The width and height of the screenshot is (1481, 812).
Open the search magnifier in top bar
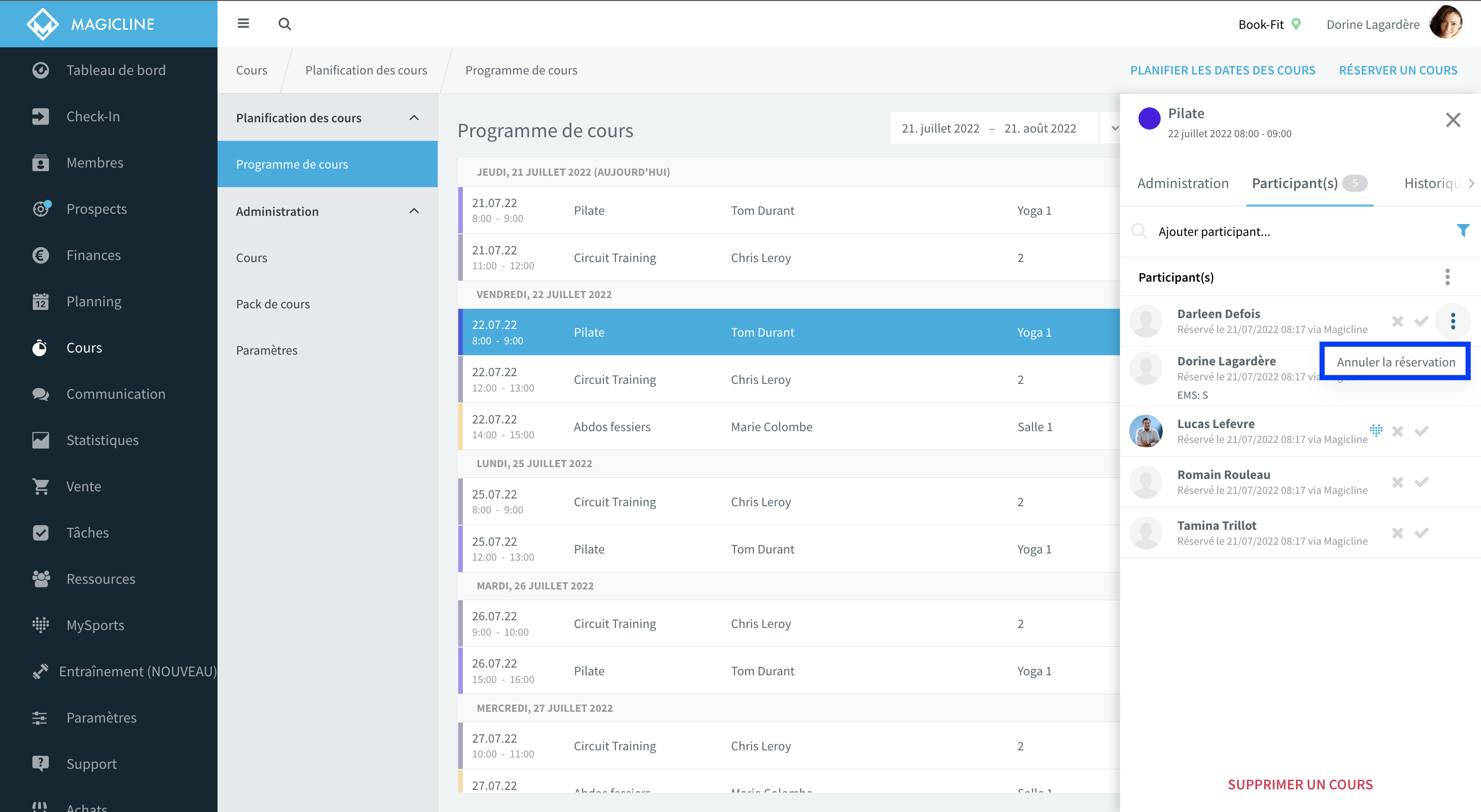coord(284,24)
